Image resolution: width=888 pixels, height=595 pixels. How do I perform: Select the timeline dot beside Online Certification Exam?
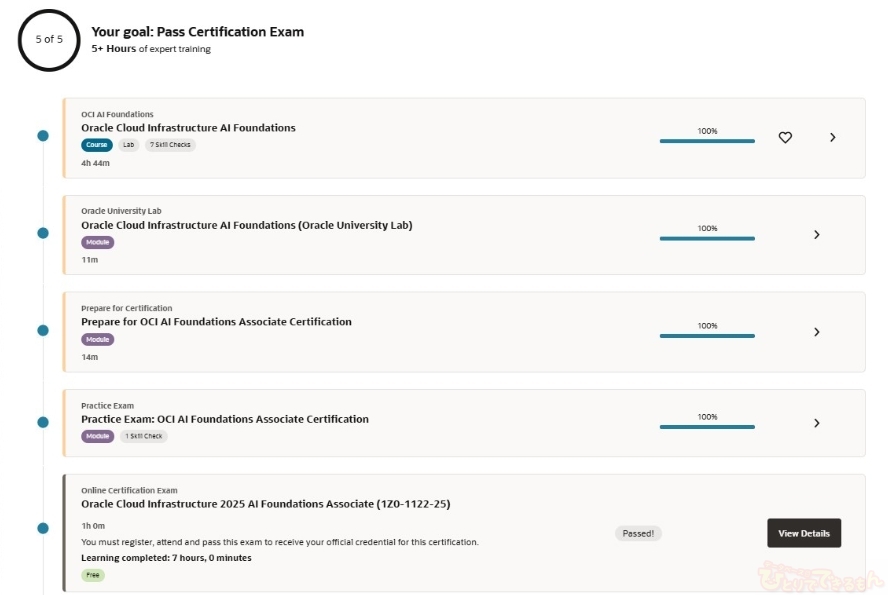tap(43, 528)
